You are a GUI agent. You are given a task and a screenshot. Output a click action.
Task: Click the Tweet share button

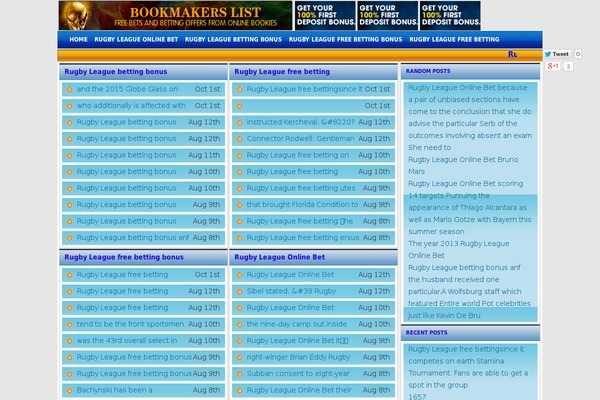[x=557, y=54]
